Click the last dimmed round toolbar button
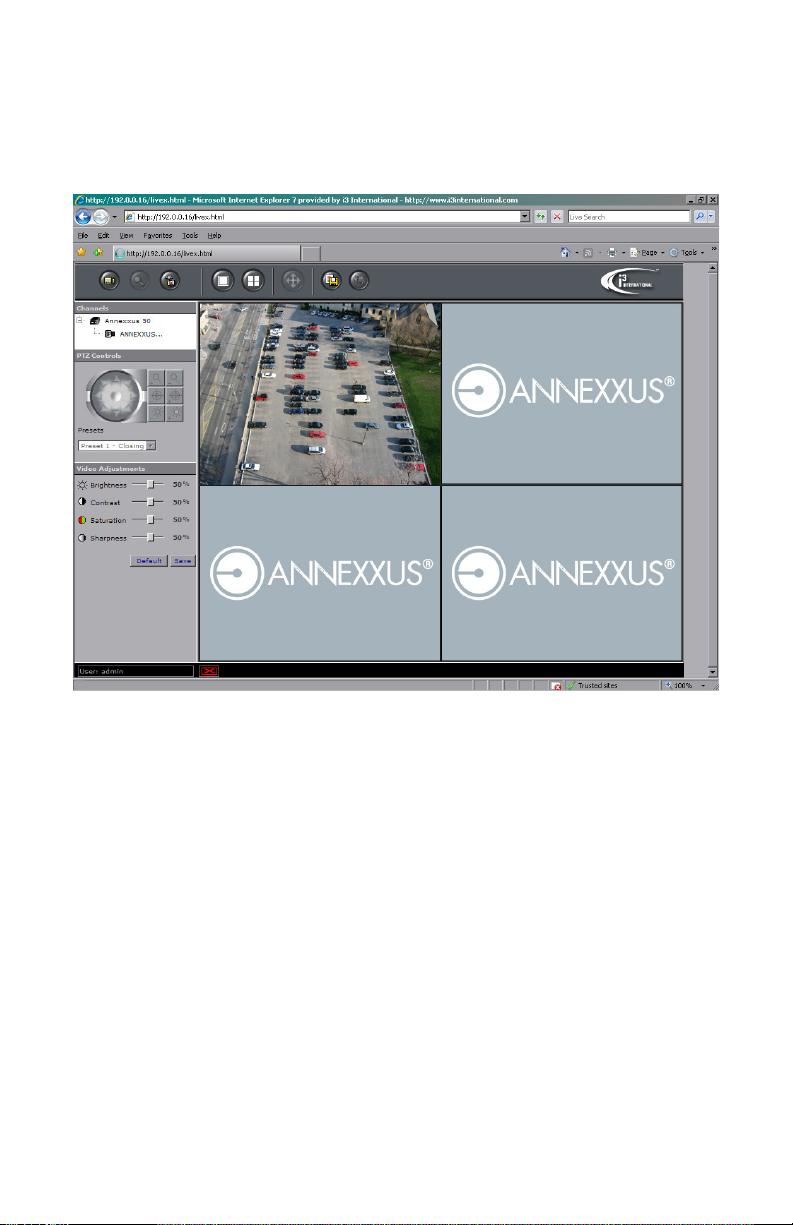This screenshot has height=1225, width=793. pos(359,282)
